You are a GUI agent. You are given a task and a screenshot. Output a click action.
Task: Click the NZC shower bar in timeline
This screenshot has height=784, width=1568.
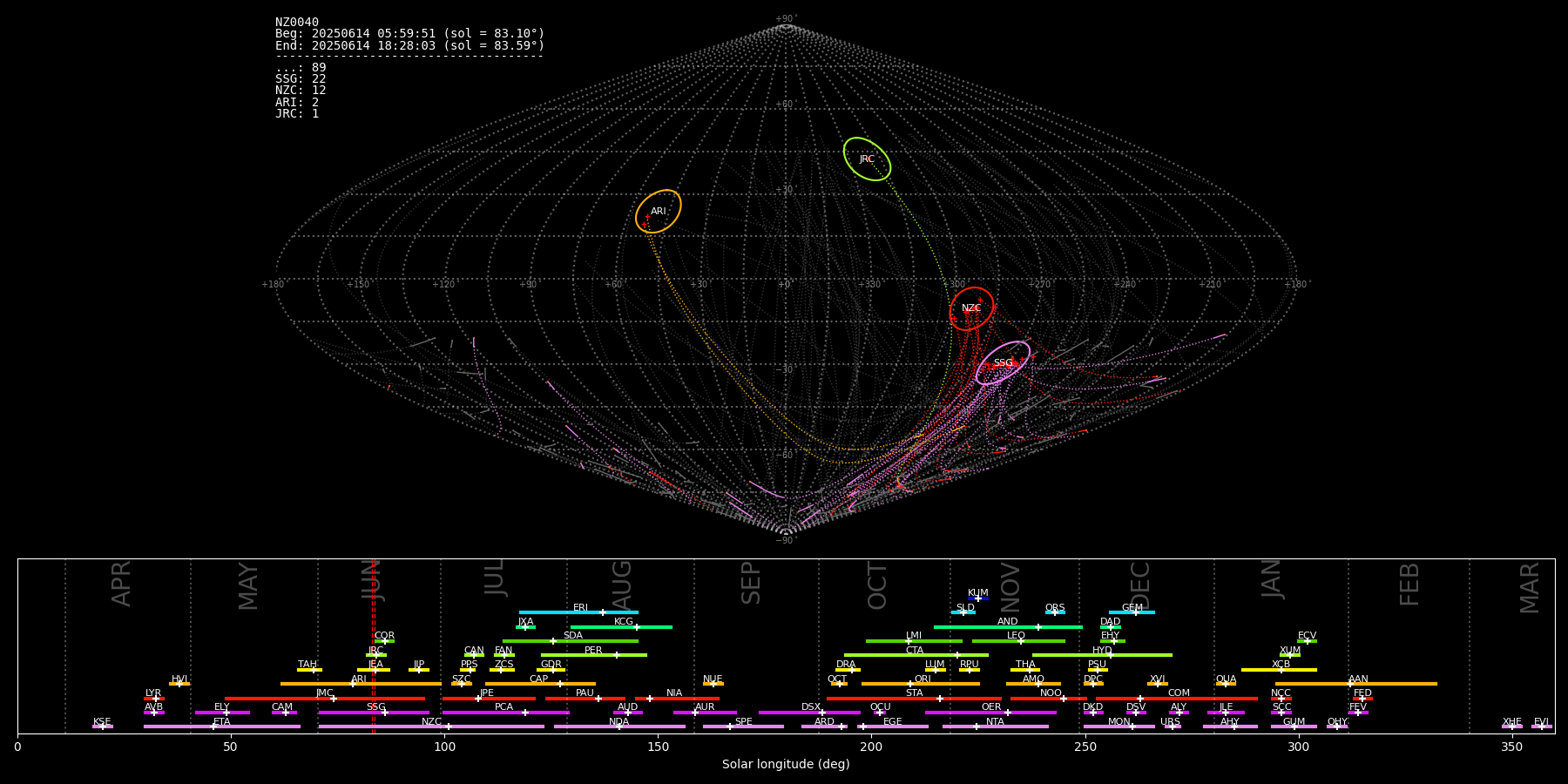click(x=431, y=727)
